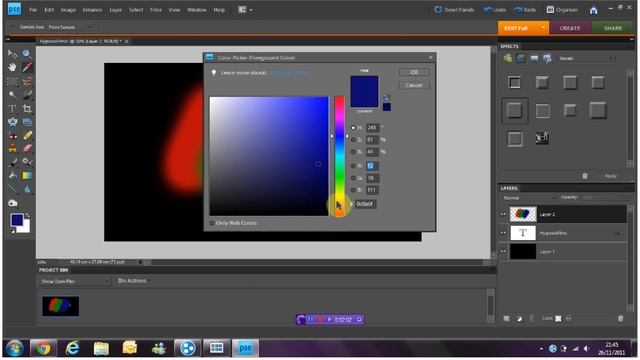Open the Point Sample size dropdown
Screen dimensions: 640x360
[x=70, y=27]
